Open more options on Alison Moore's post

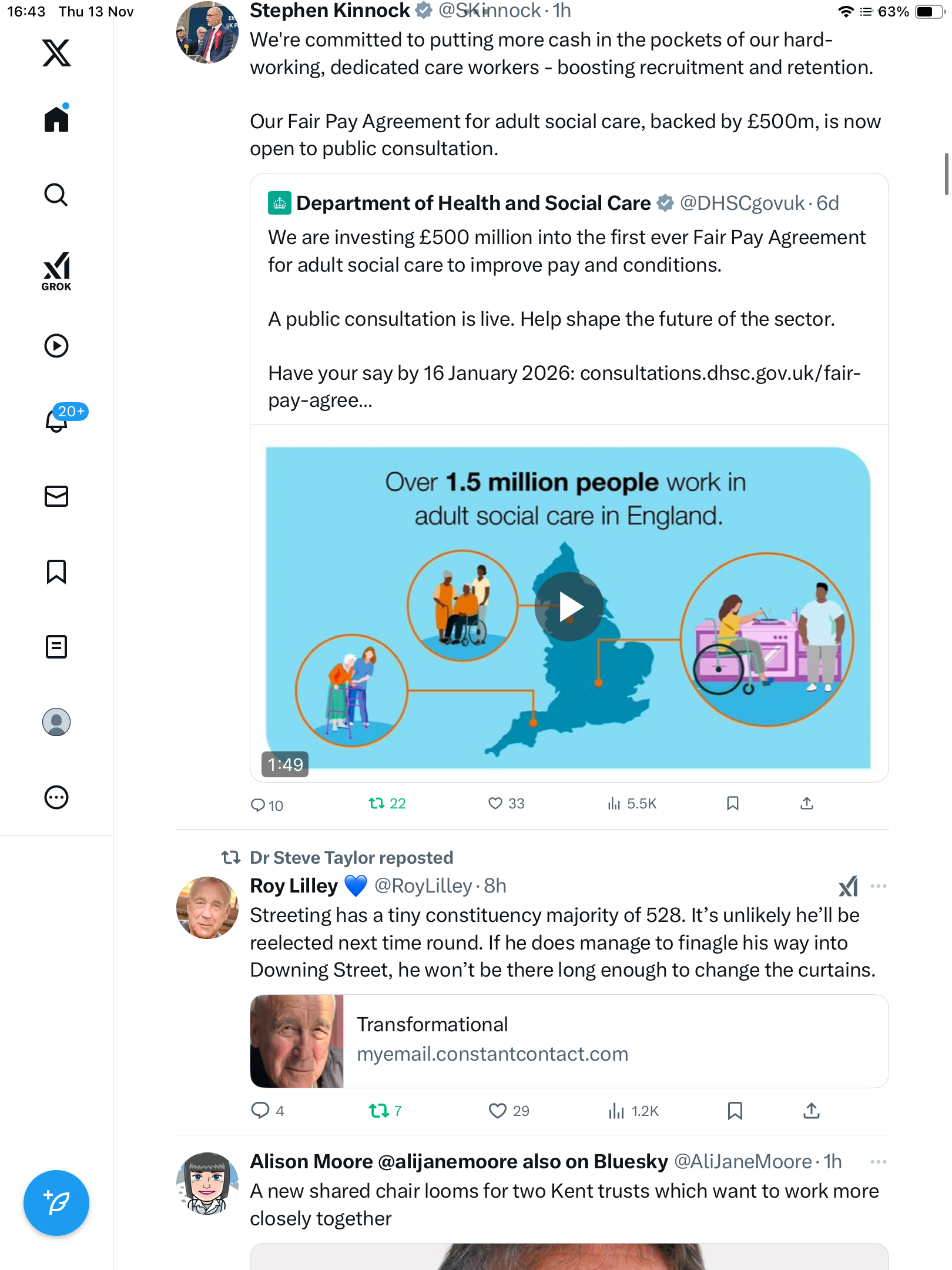click(x=878, y=1162)
